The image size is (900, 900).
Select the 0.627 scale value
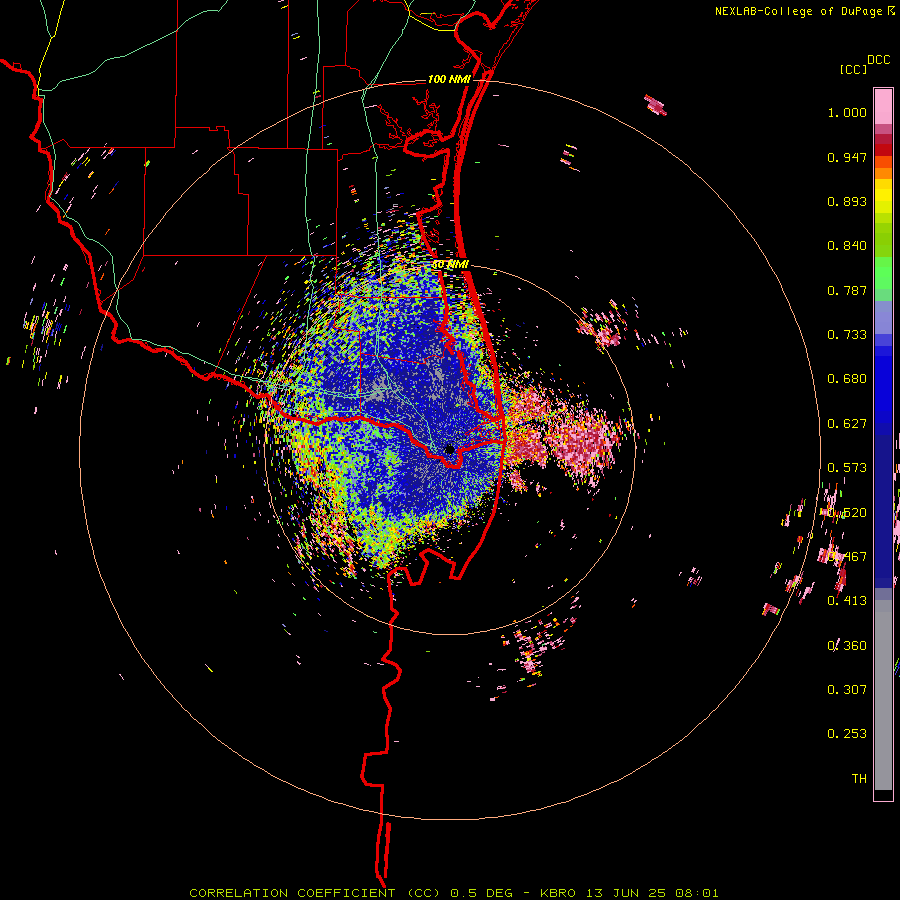pyautogui.click(x=847, y=424)
